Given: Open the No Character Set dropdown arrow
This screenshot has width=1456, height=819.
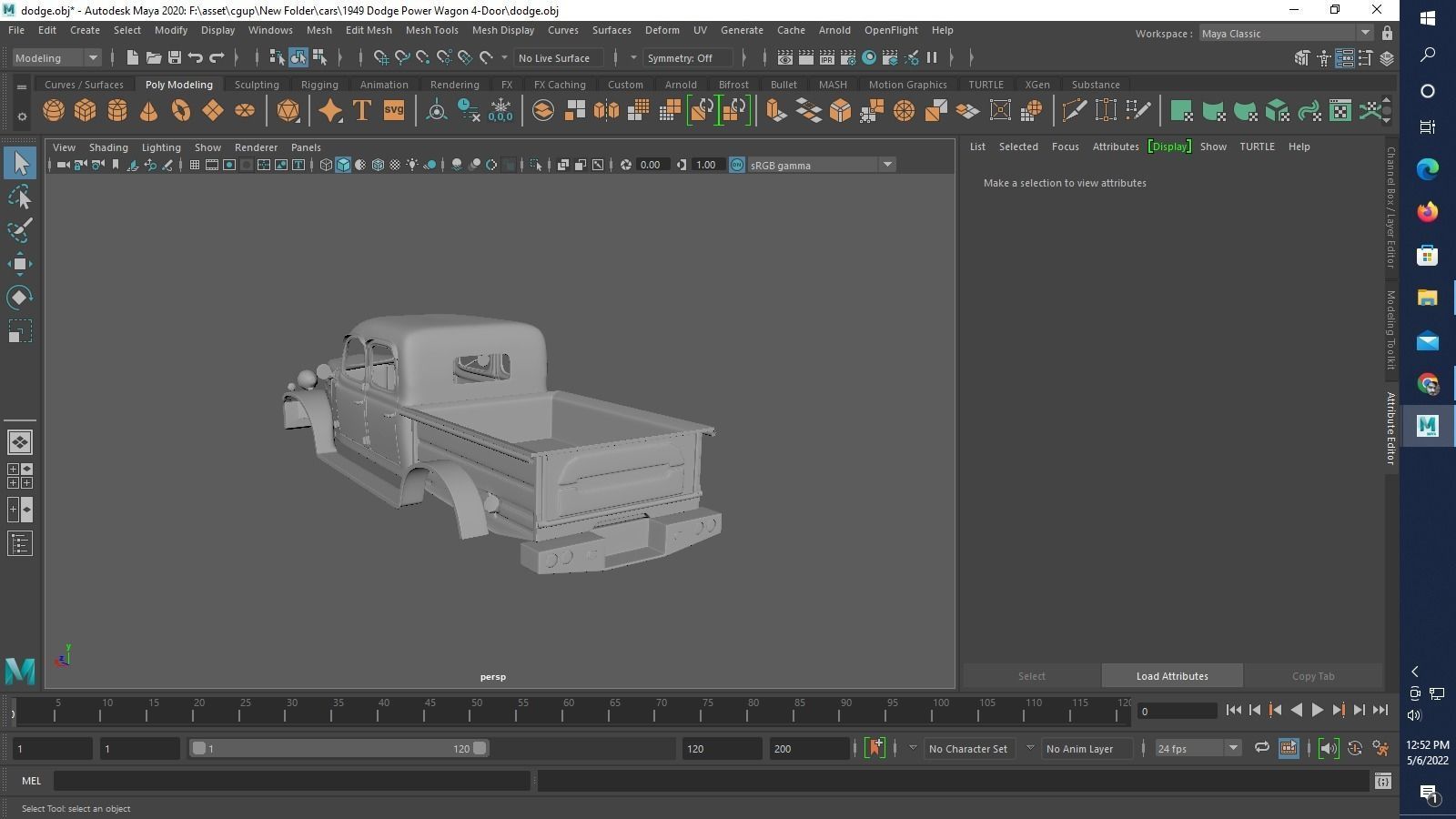Looking at the screenshot, I should 913,748.
